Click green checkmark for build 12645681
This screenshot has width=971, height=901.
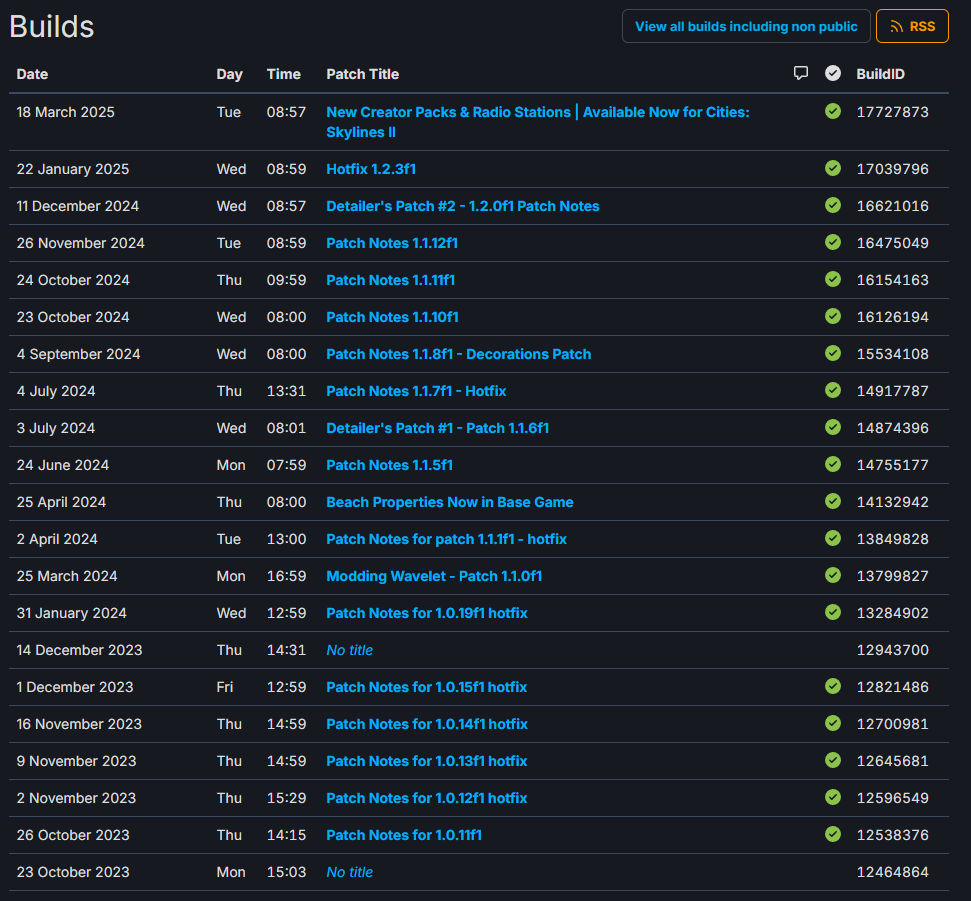[833, 760]
